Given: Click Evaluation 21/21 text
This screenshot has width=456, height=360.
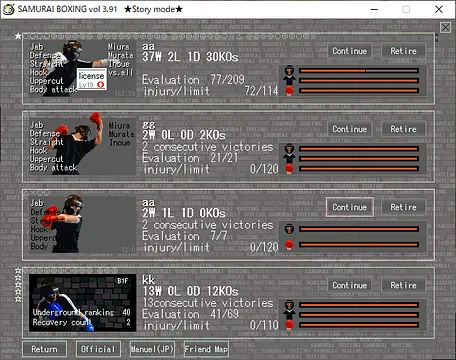Looking at the screenshot, I should [190, 158].
